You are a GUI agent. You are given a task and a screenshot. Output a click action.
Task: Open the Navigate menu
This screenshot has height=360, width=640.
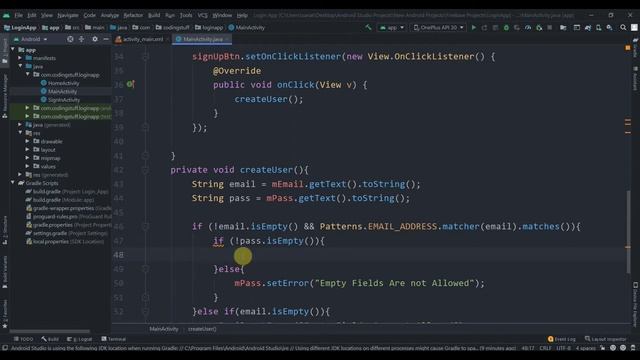(x=68, y=15)
